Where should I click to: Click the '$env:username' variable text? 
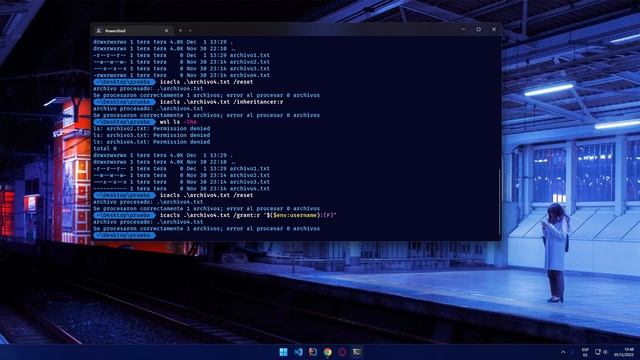click(295, 215)
